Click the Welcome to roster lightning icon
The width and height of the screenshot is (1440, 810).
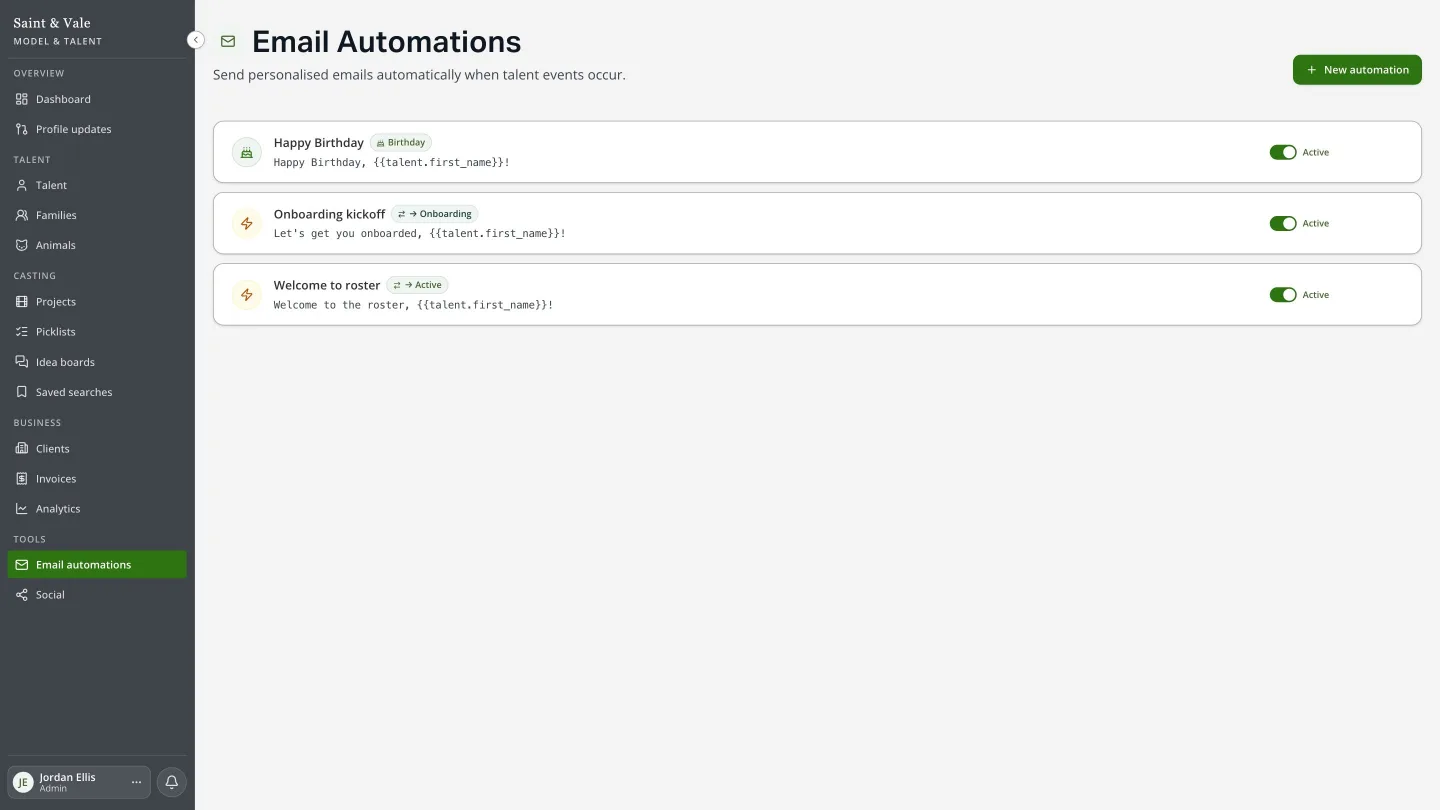click(x=247, y=294)
